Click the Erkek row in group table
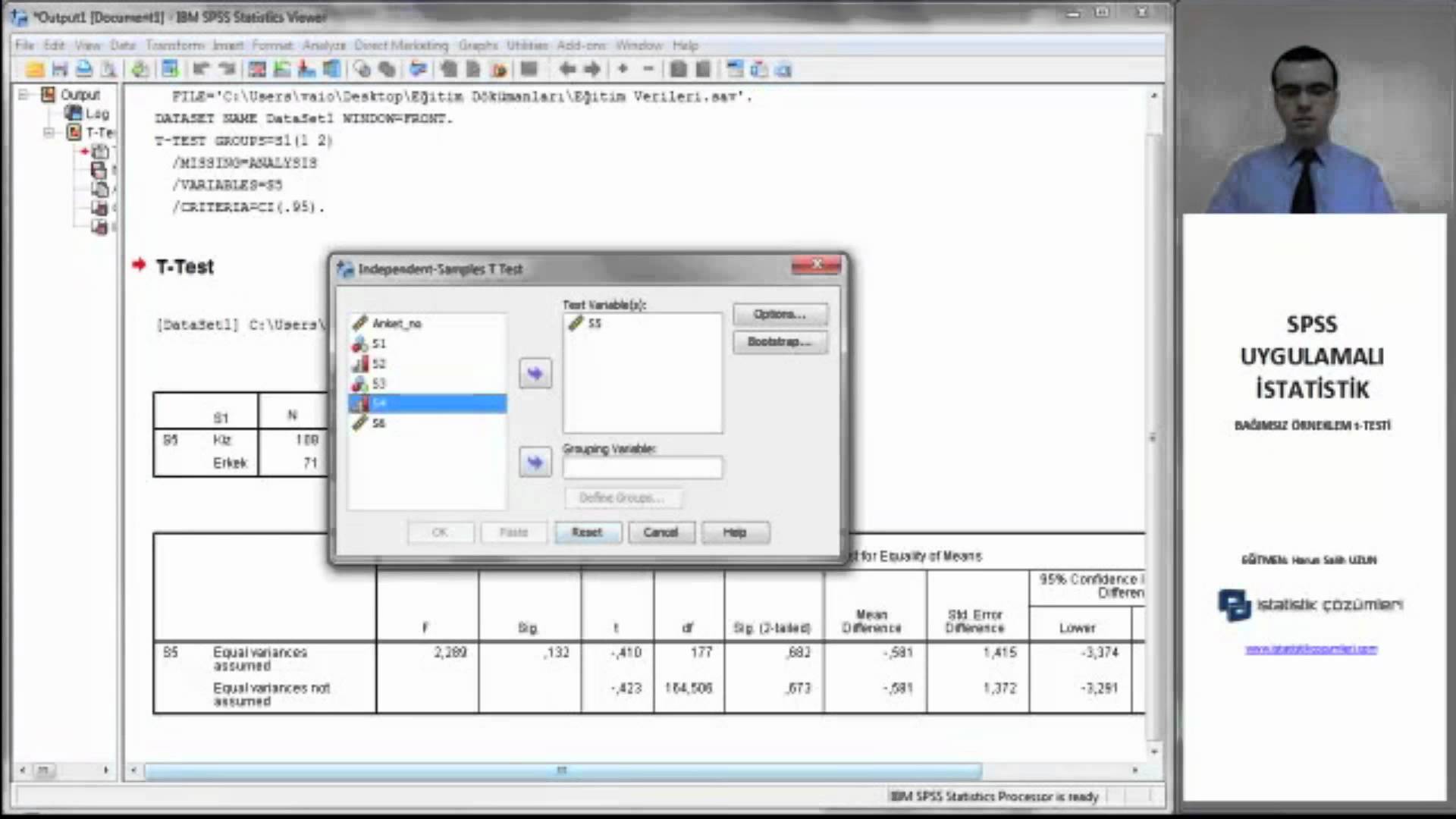 pyautogui.click(x=241, y=463)
